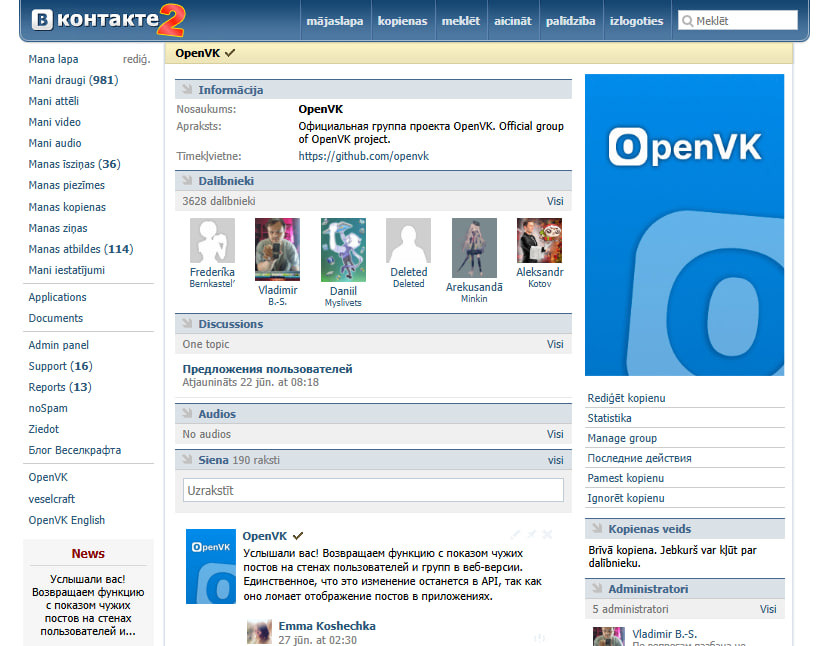
Task: Click Manage group
Action: coord(622,438)
